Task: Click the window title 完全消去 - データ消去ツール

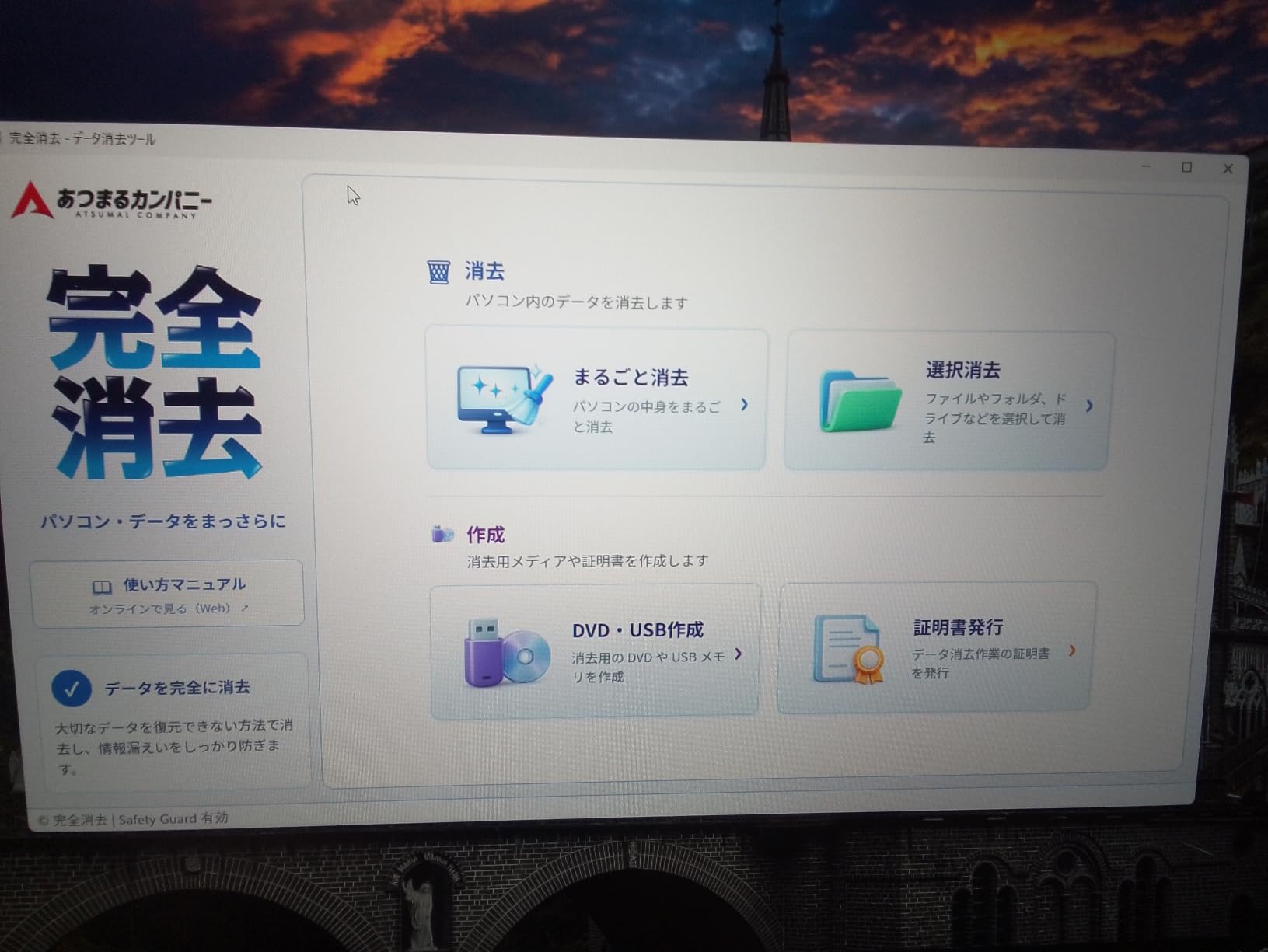Action: 82,139
